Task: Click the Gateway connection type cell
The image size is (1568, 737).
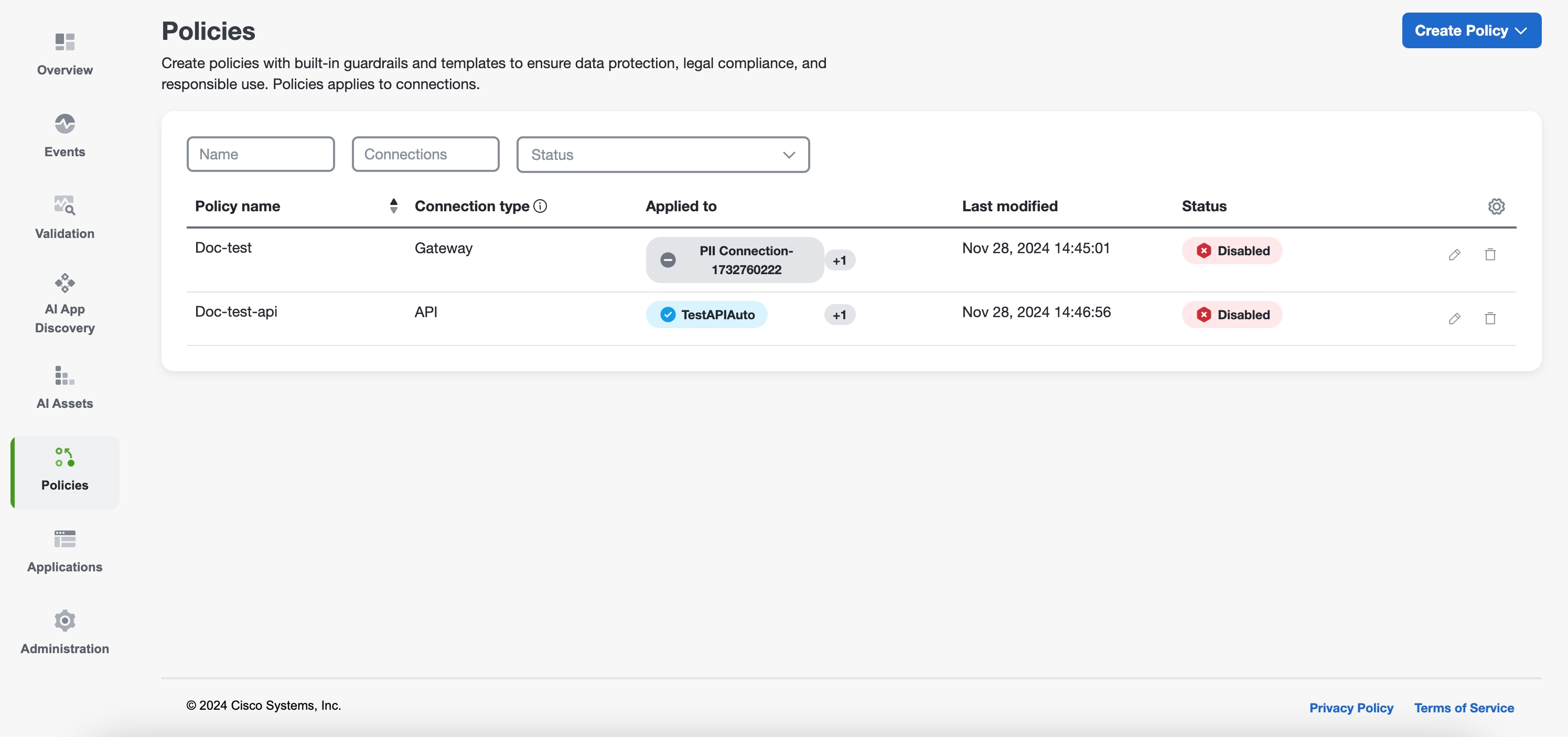Action: click(x=443, y=248)
